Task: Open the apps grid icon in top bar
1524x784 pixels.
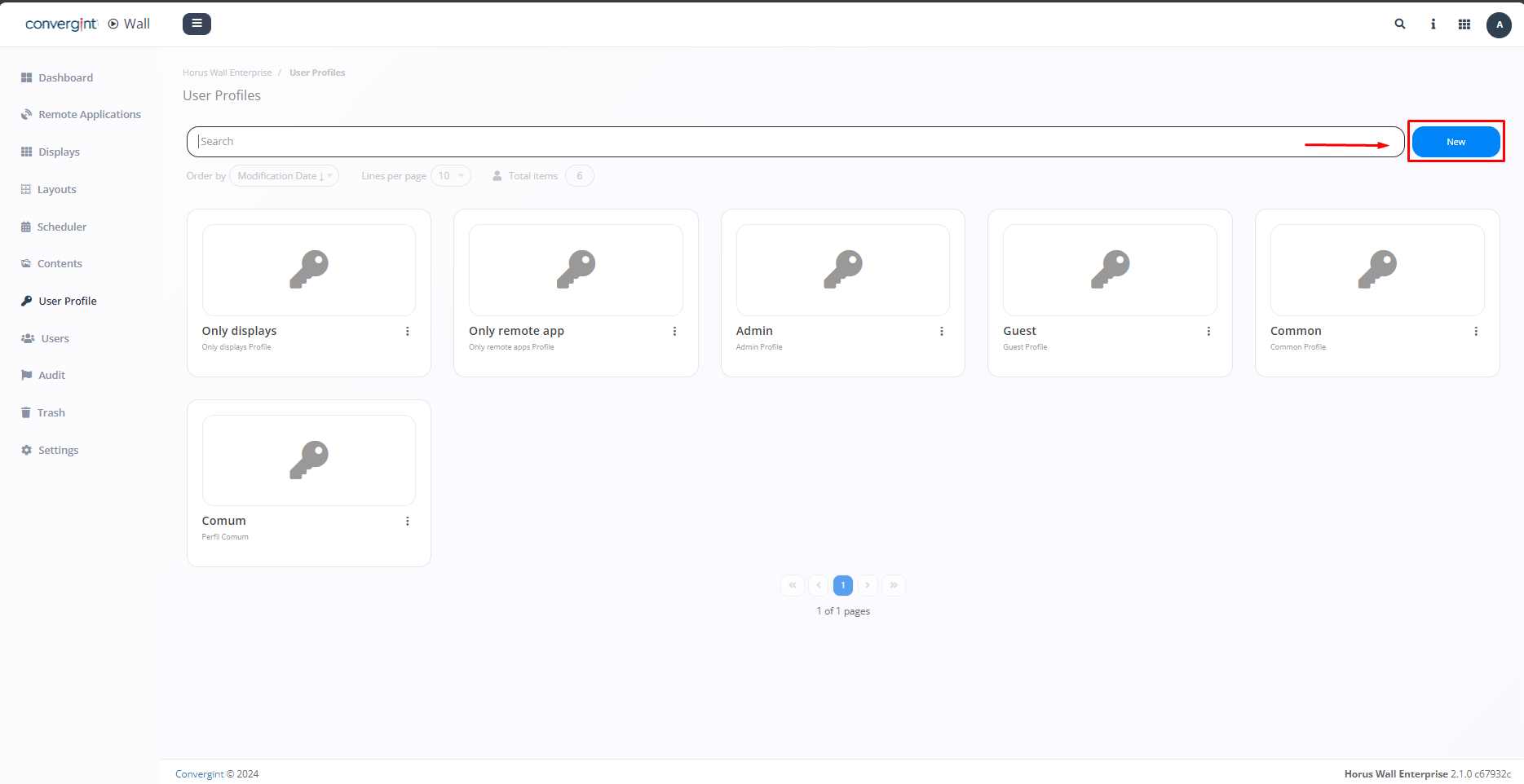Action: point(1464,24)
